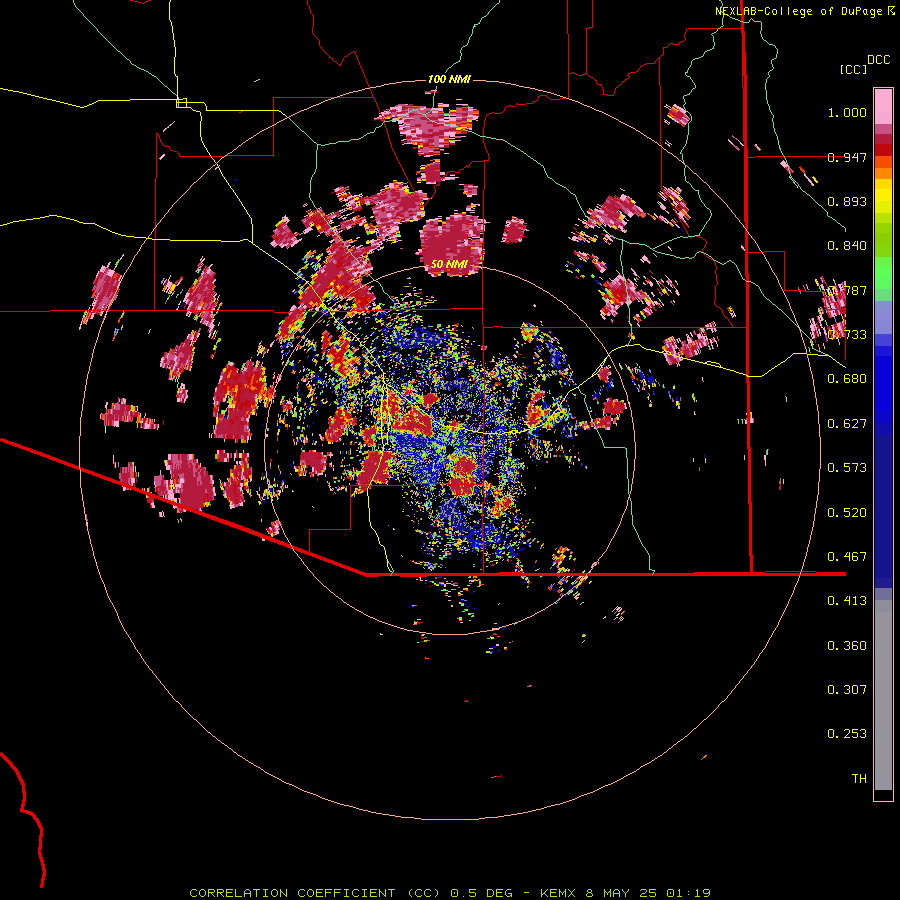Click the CORRELATION COEFFICIENT caption words
The width and height of the screenshot is (900, 900).
pyautogui.click(x=292, y=893)
